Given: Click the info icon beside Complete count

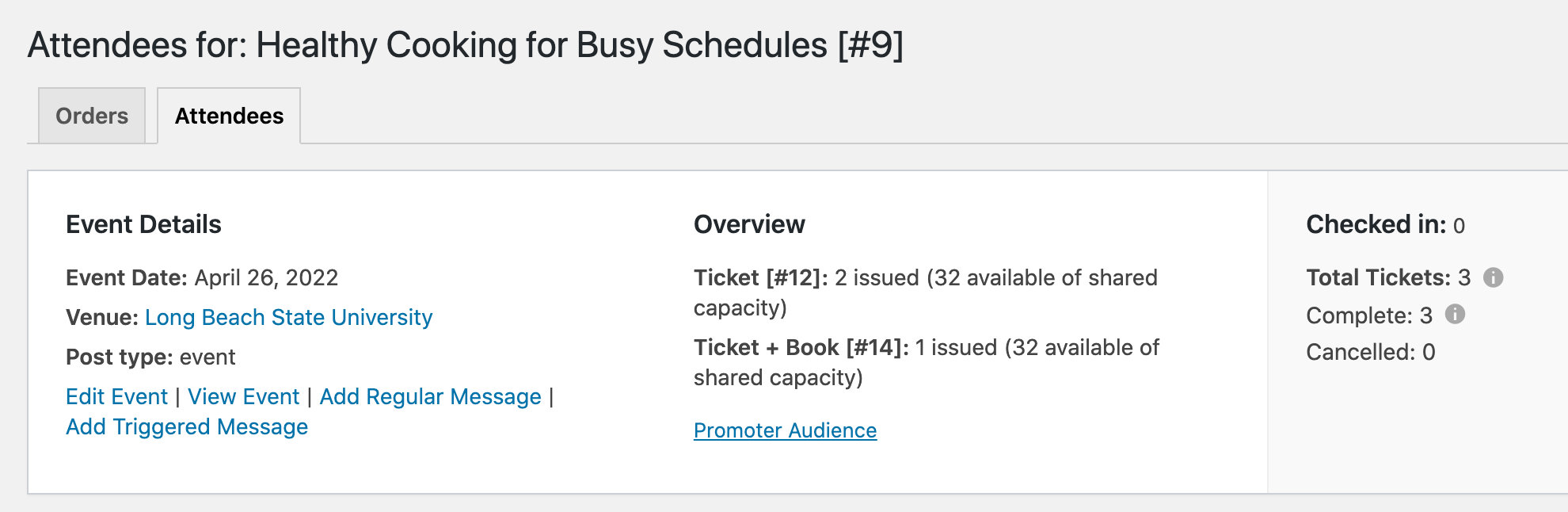Looking at the screenshot, I should tap(1455, 315).
